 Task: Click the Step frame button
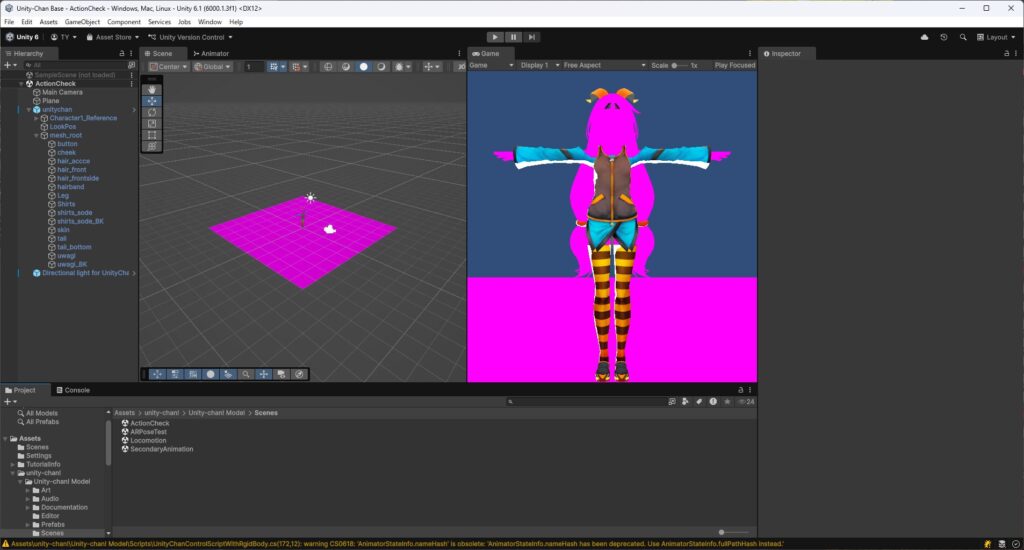532,37
